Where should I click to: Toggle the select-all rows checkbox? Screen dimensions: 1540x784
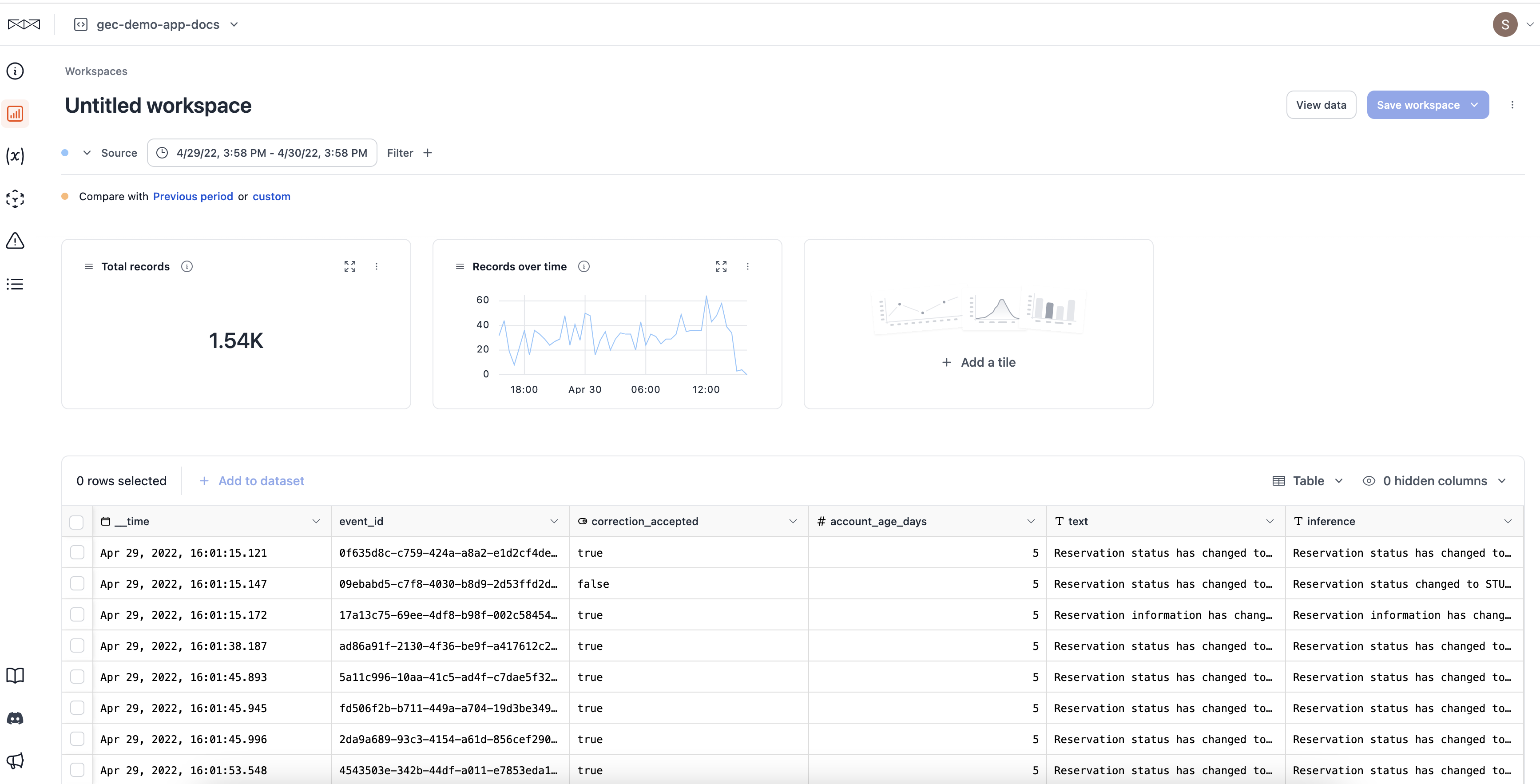(x=76, y=522)
